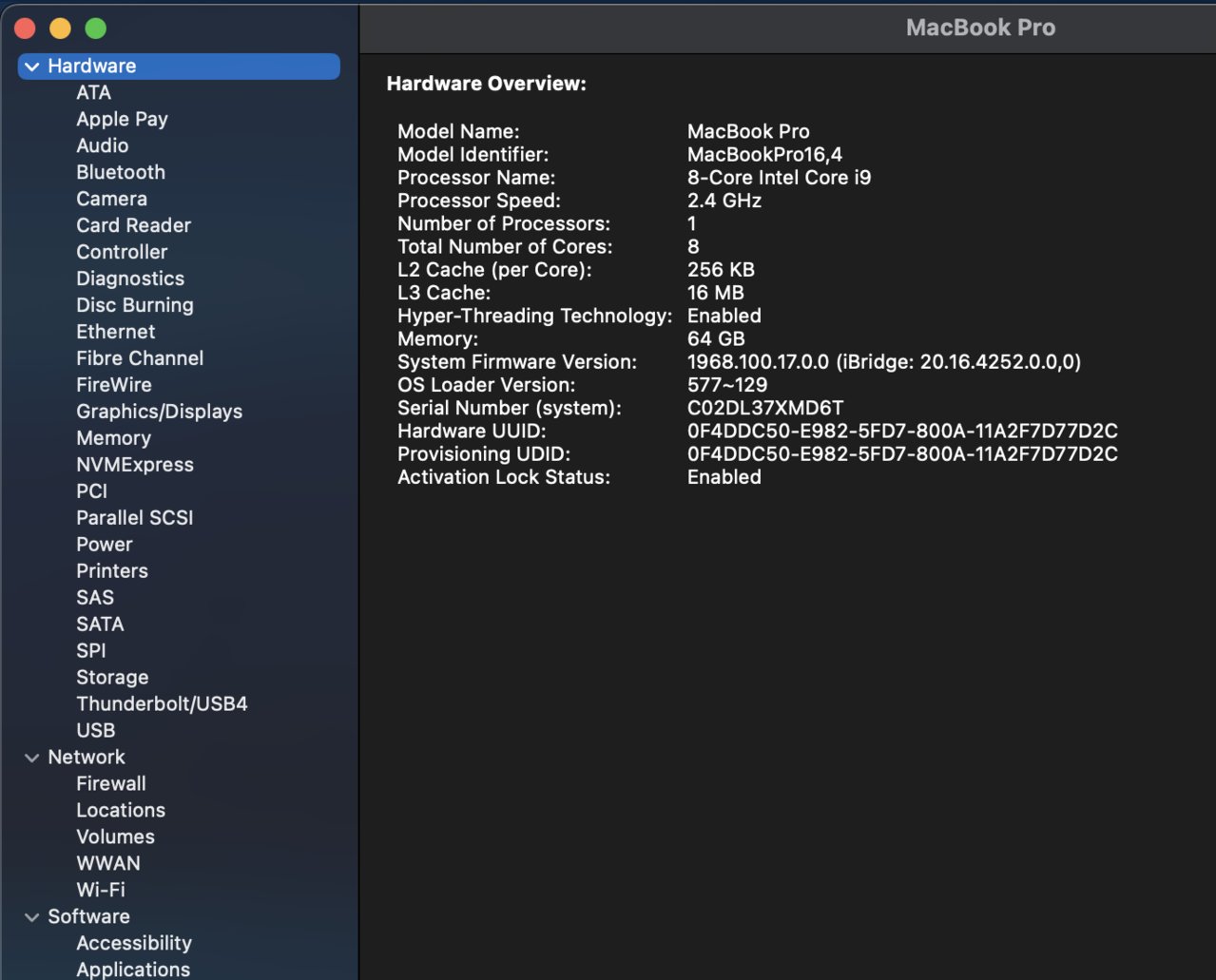Viewport: 1216px width, 980px height.
Task: Select the Hardware category heading
Action: click(x=92, y=67)
